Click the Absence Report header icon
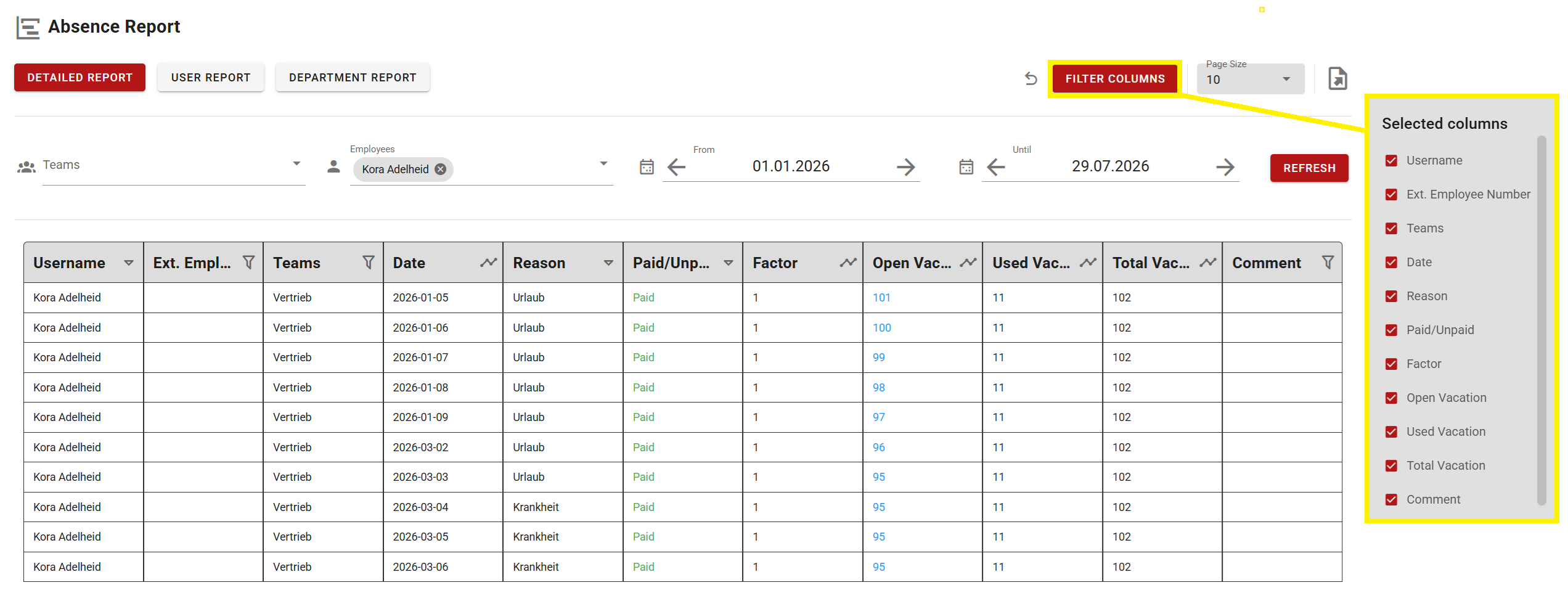The image size is (1568, 593). [x=28, y=28]
